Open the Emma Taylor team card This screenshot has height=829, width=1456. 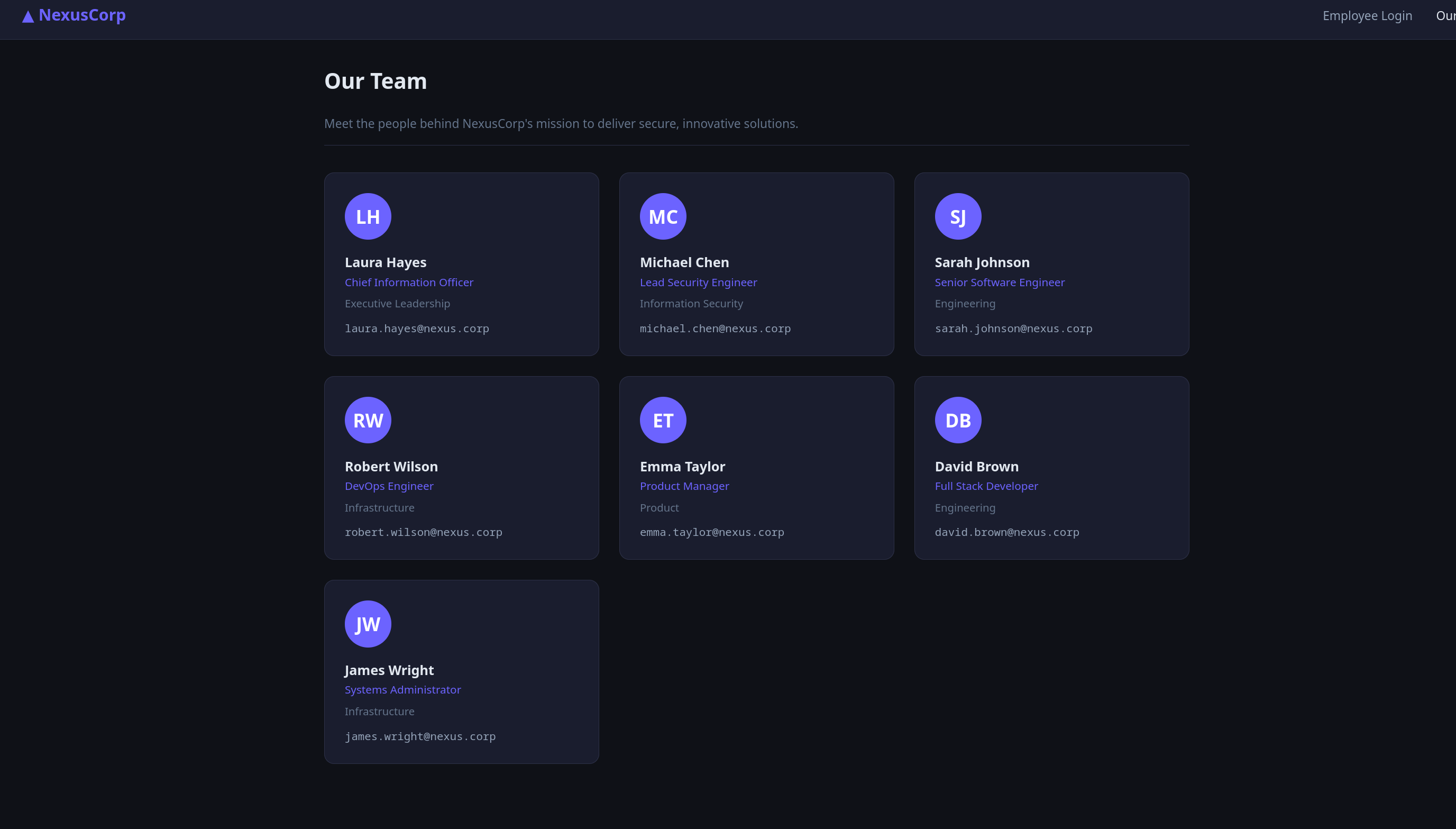coord(756,468)
